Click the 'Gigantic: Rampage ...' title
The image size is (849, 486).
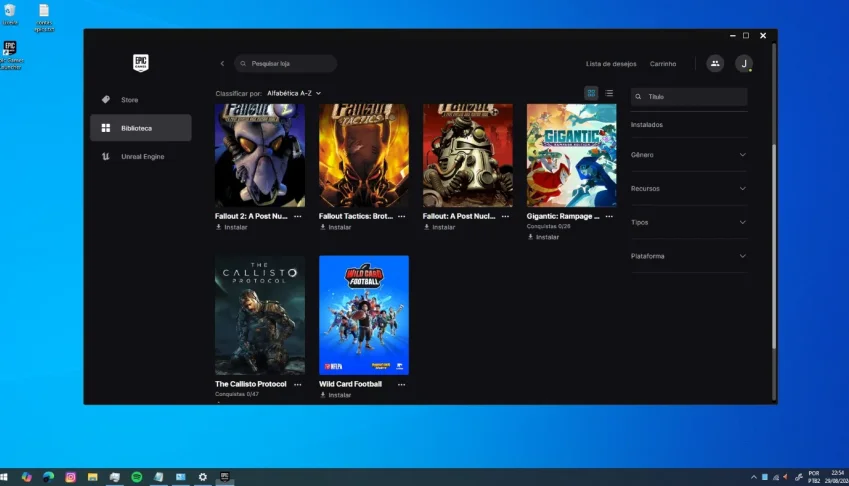click(563, 216)
